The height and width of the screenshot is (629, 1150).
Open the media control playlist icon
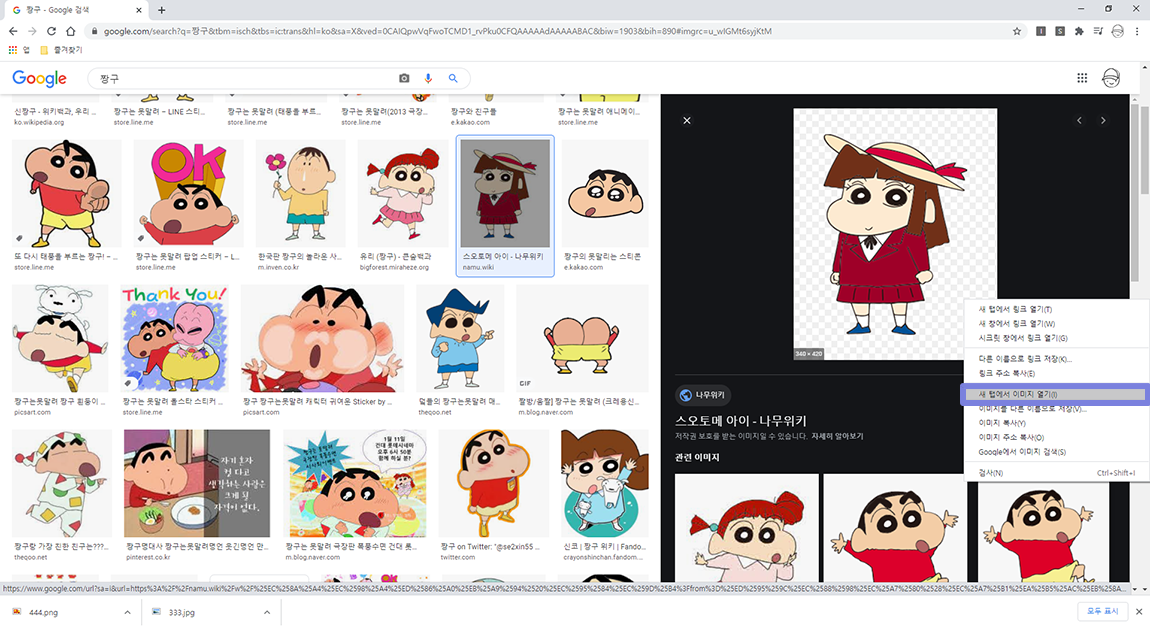[x=1098, y=31]
